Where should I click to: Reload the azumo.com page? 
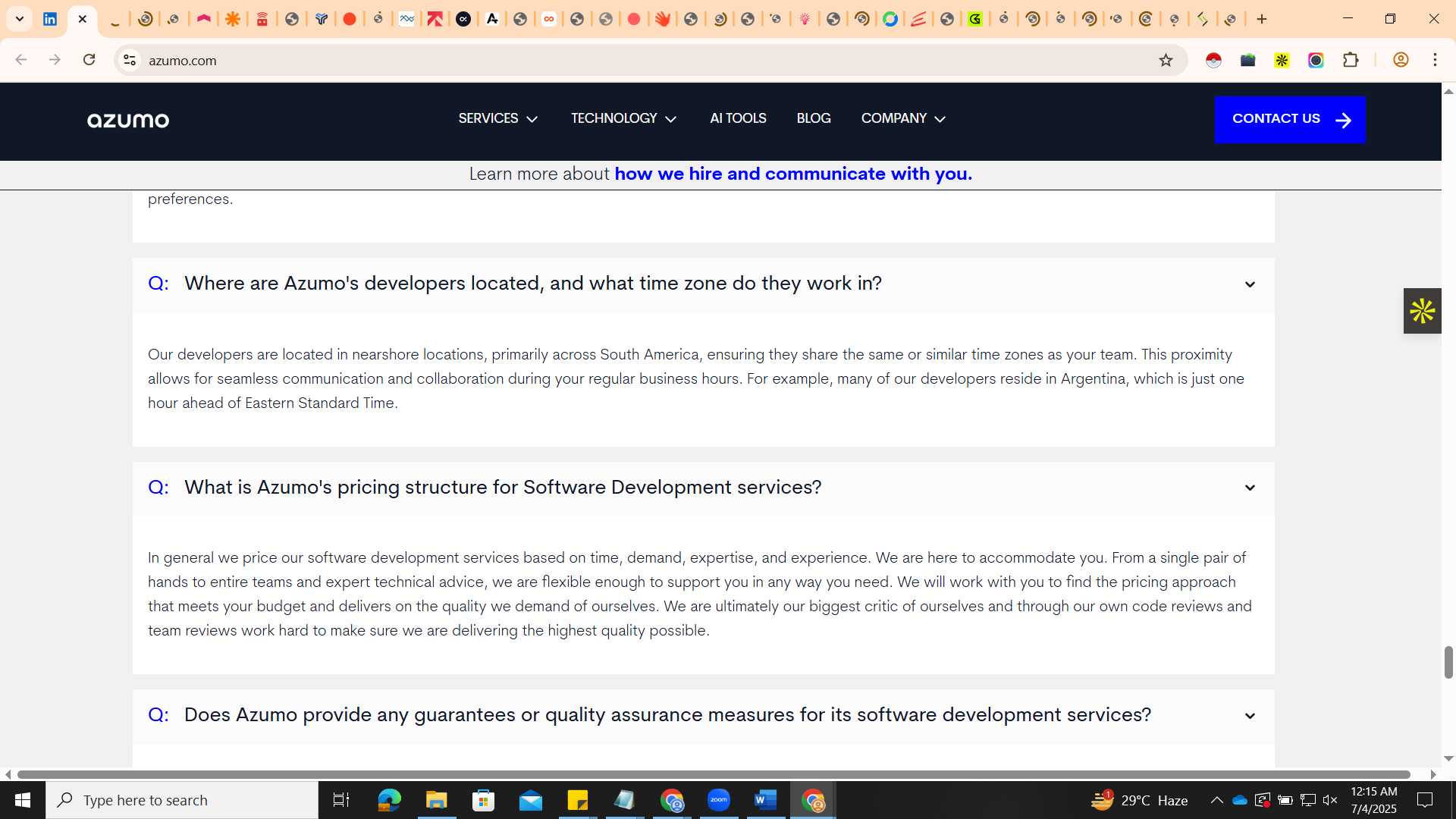(x=89, y=60)
